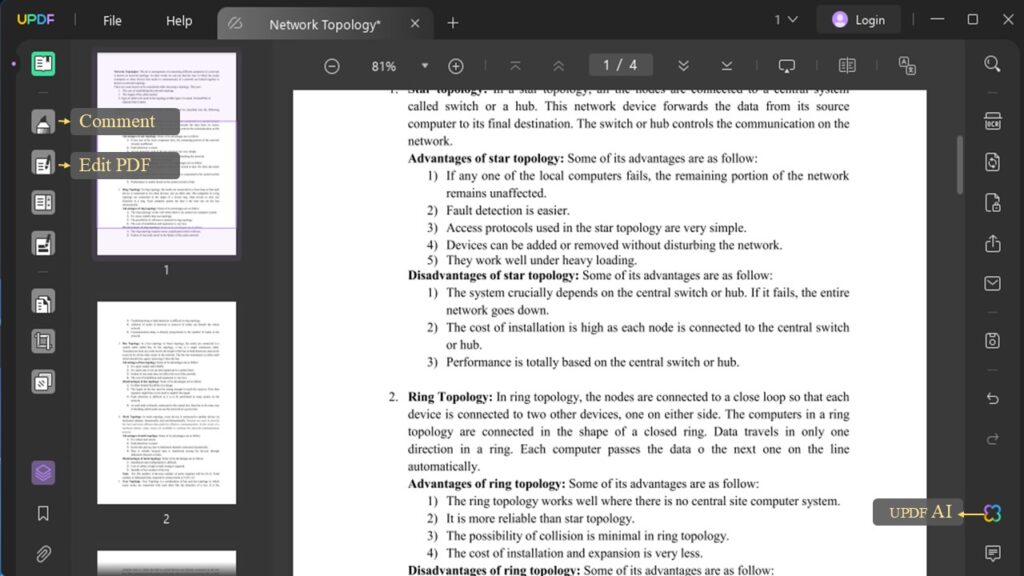Click the document vertical scrollbar
The width and height of the screenshot is (1024, 576).
coord(959,165)
